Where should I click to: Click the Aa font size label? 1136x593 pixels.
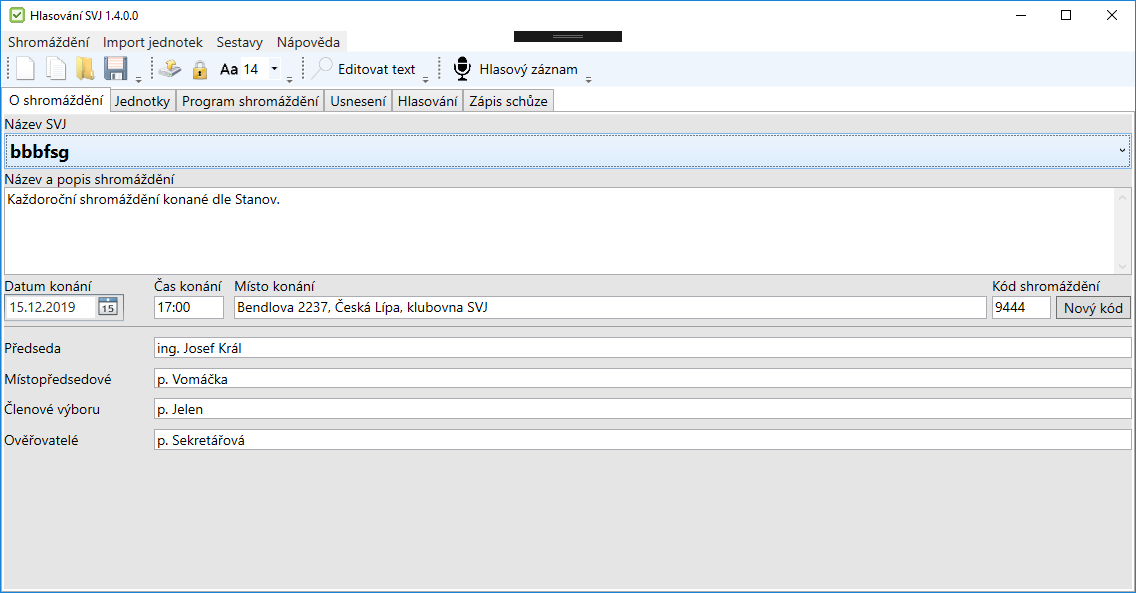click(x=229, y=70)
